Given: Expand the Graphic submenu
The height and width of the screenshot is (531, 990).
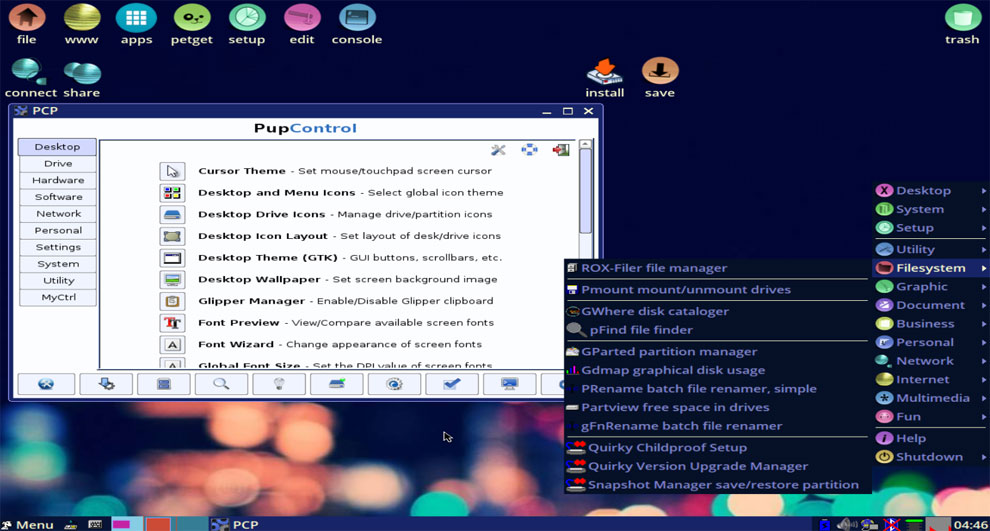Looking at the screenshot, I should pos(931,287).
